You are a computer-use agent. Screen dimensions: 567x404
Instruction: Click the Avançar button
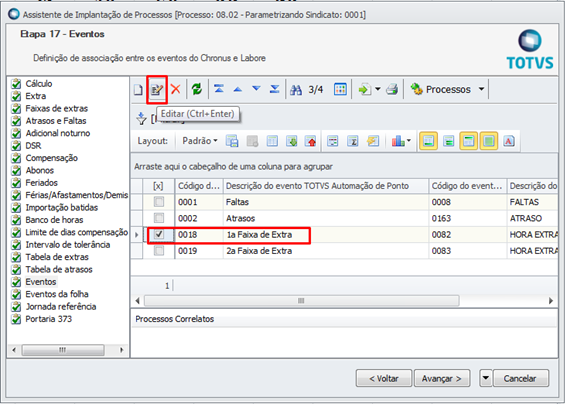coord(442,378)
